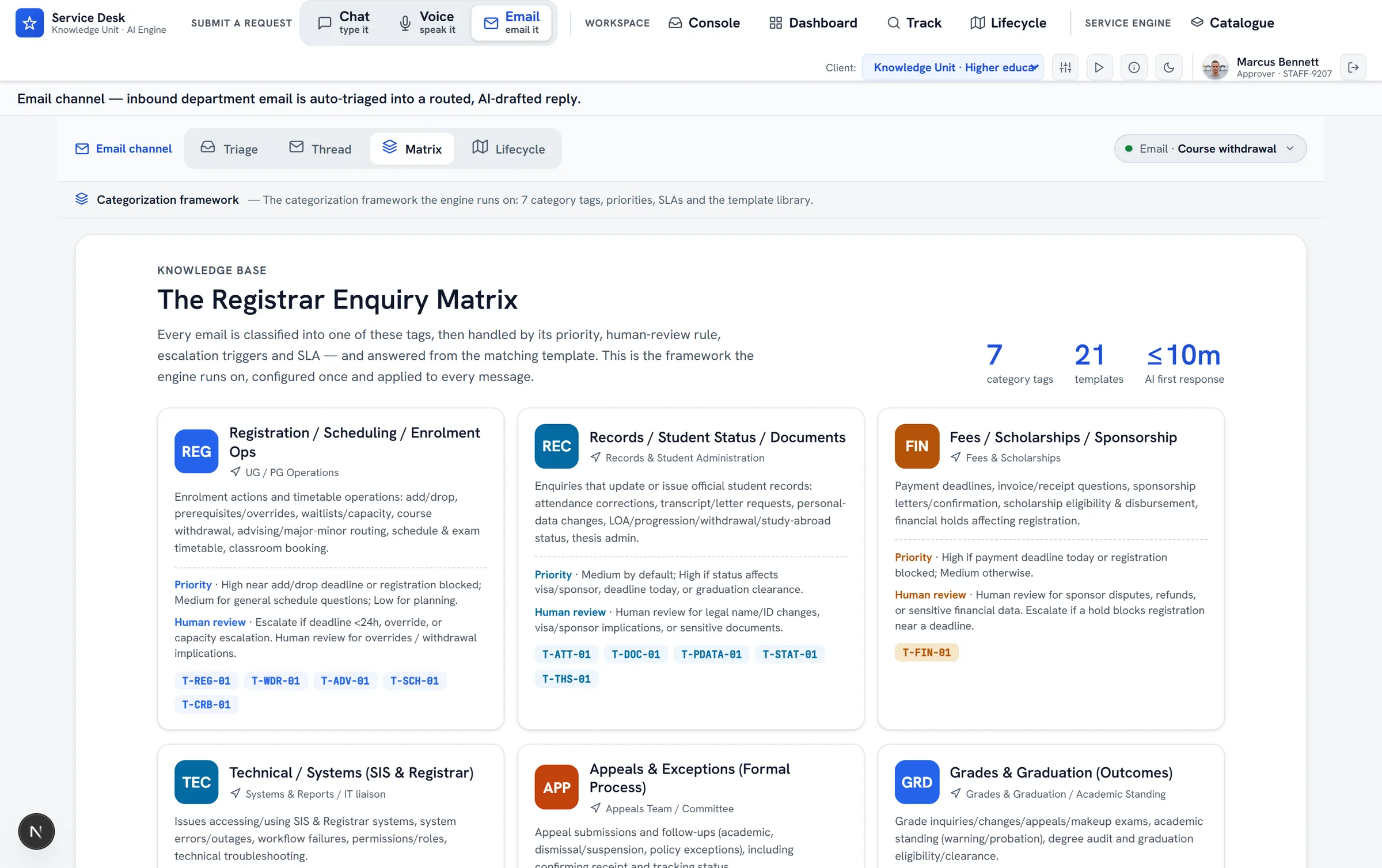Open the info circle icon

pos(1134,67)
